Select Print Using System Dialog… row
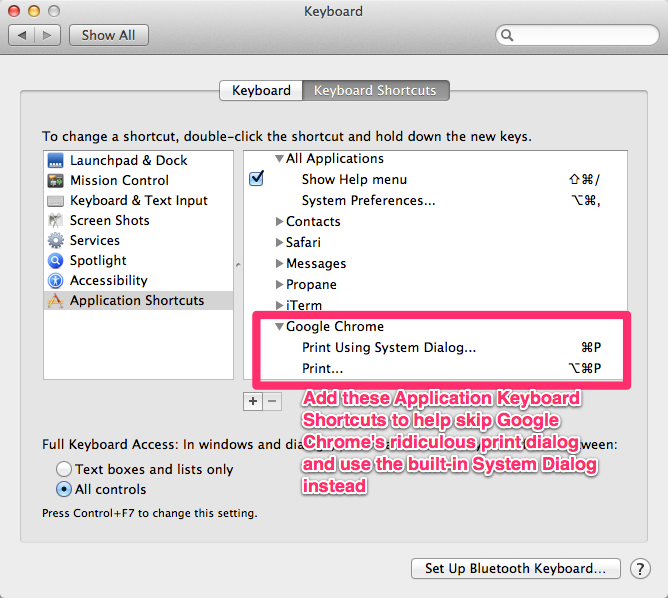Screen dimensions: 668x598 click(x=435, y=348)
